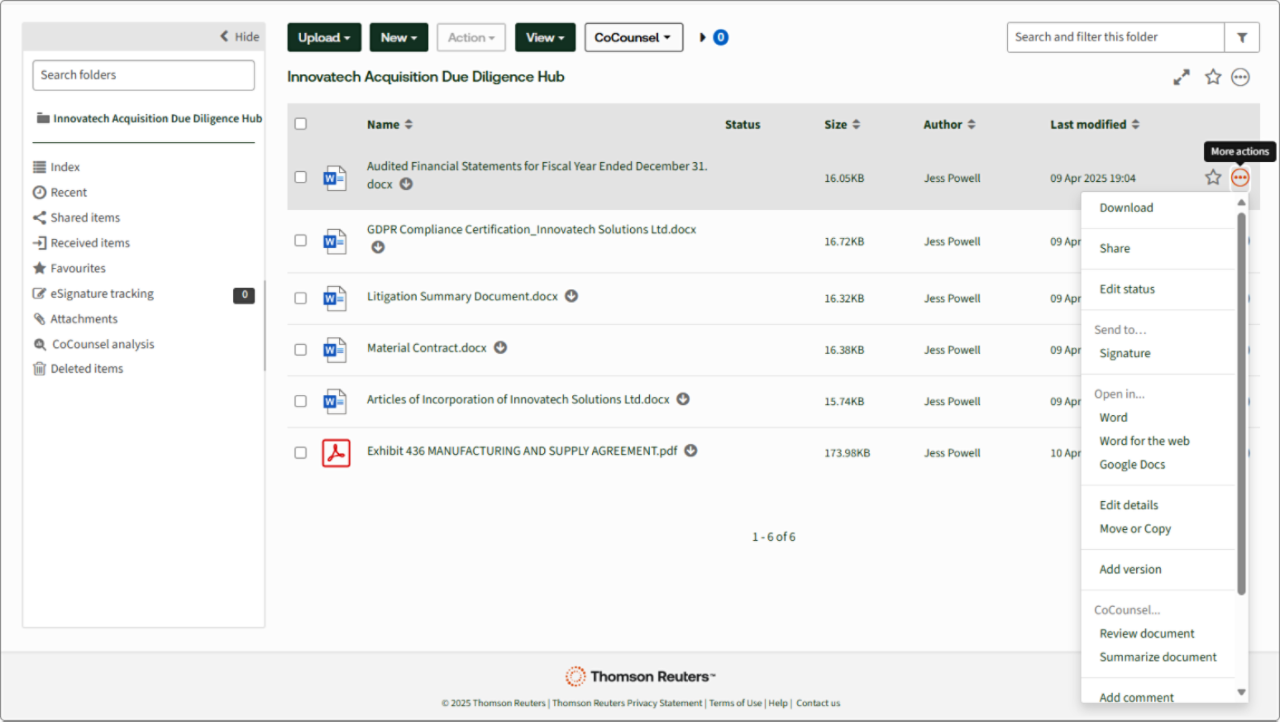Open the Privacy Statement footer link
Viewport: 1280px width, 722px height.
point(627,703)
